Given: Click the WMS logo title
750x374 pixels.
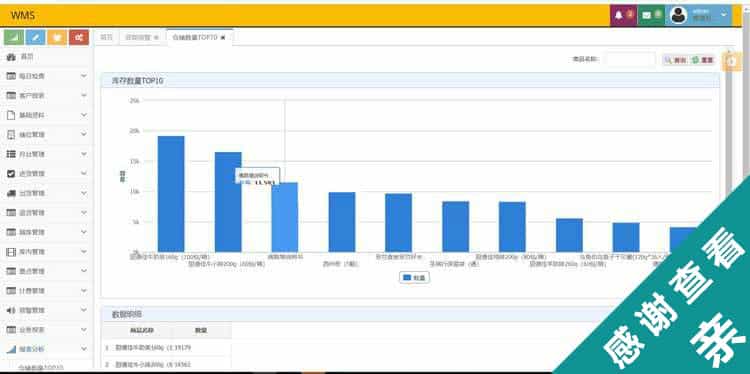Looking at the screenshot, I should [23, 15].
